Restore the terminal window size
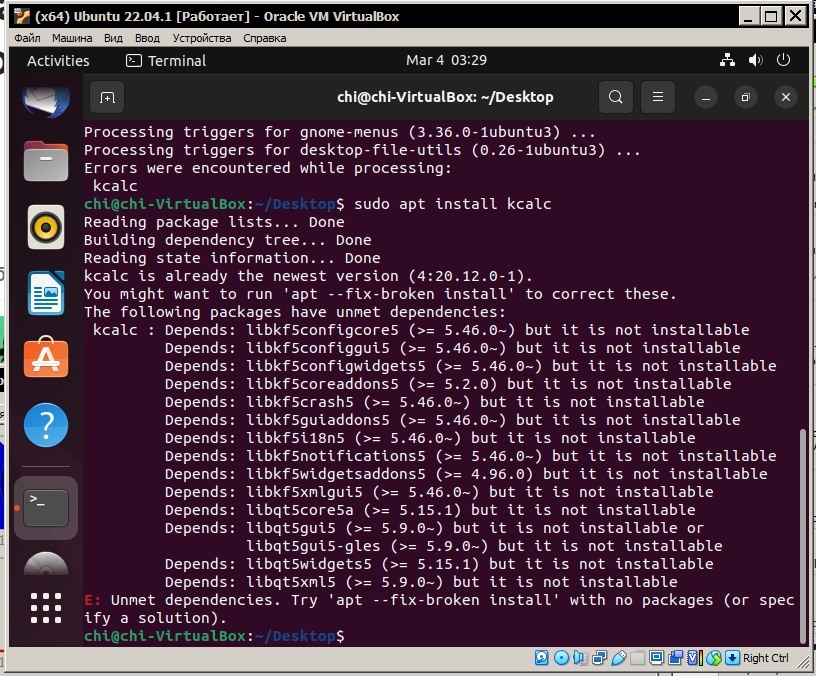The width and height of the screenshot is (816, 676). (x=746, y=97)
